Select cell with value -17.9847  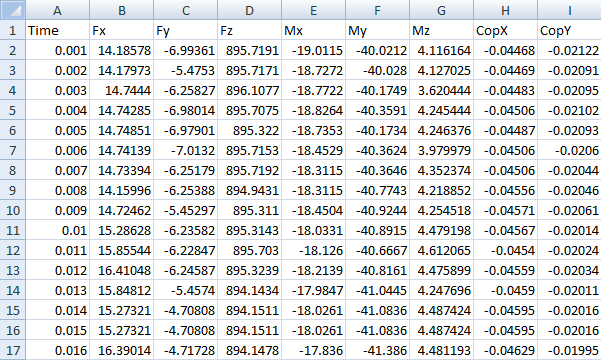(314, 290)
